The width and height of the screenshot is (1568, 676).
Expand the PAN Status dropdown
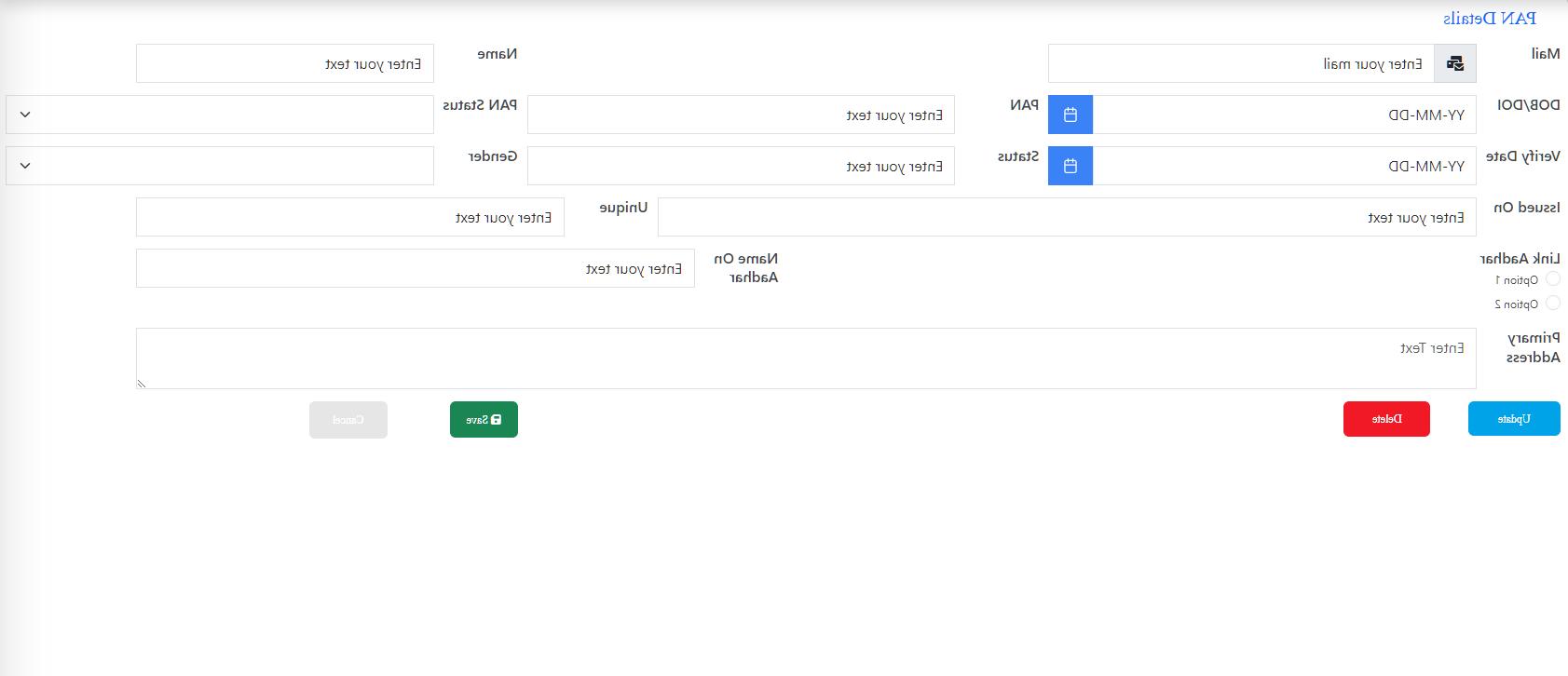(x=220, y=115)
